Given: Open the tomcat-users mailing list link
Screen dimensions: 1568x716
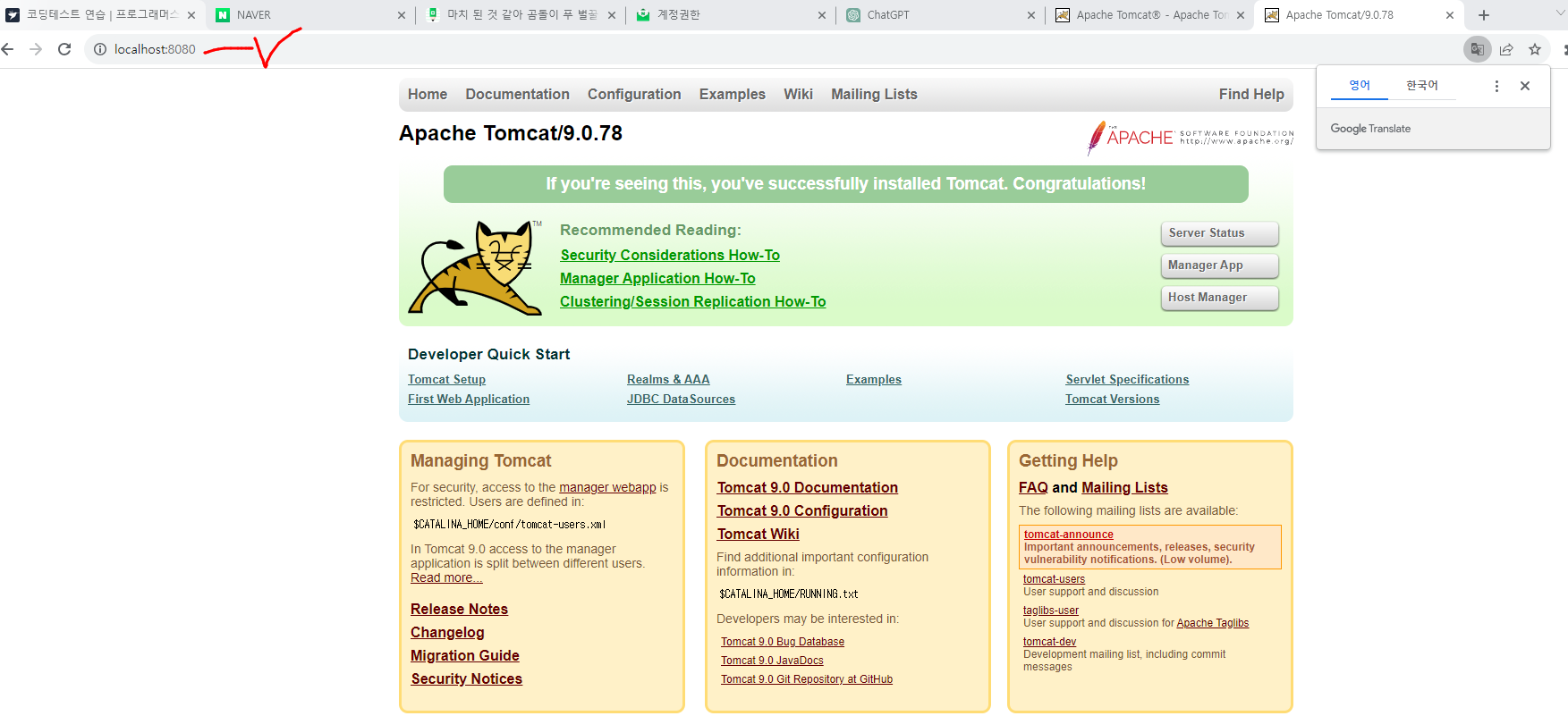Looking at the screenshot, I should [1054, 579].
